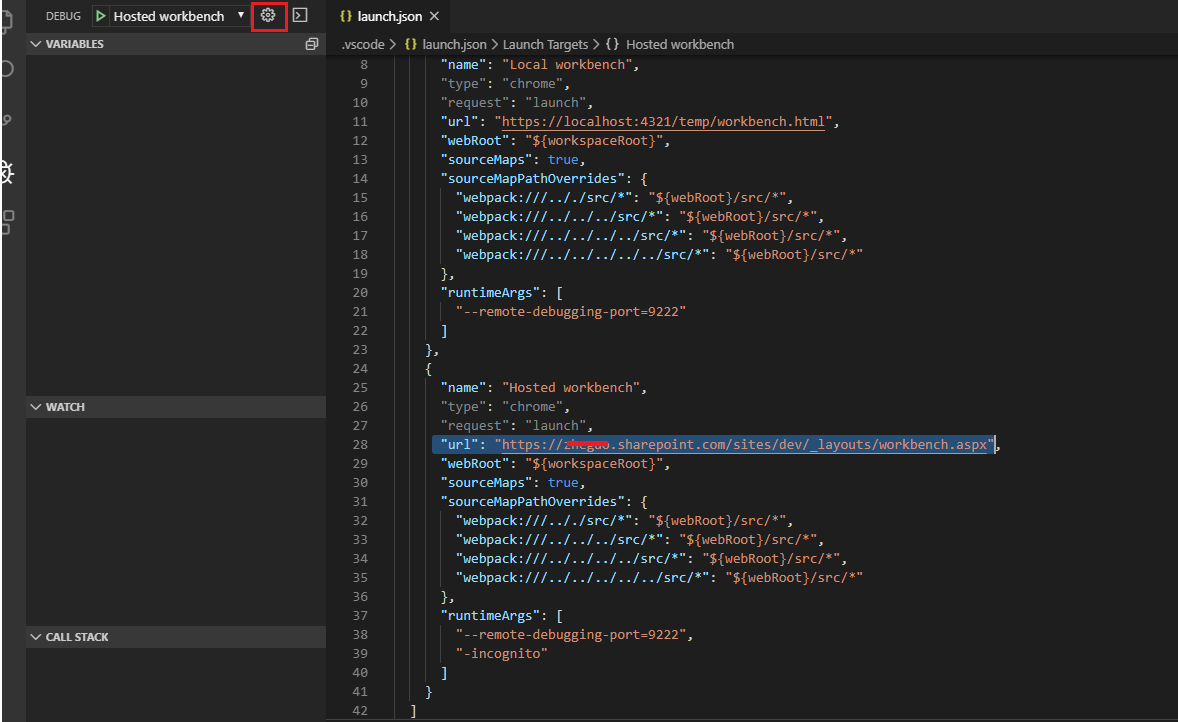1178x722 pixels.
Task: Collapse the WATCH section
Action: [x=176, y=406]
